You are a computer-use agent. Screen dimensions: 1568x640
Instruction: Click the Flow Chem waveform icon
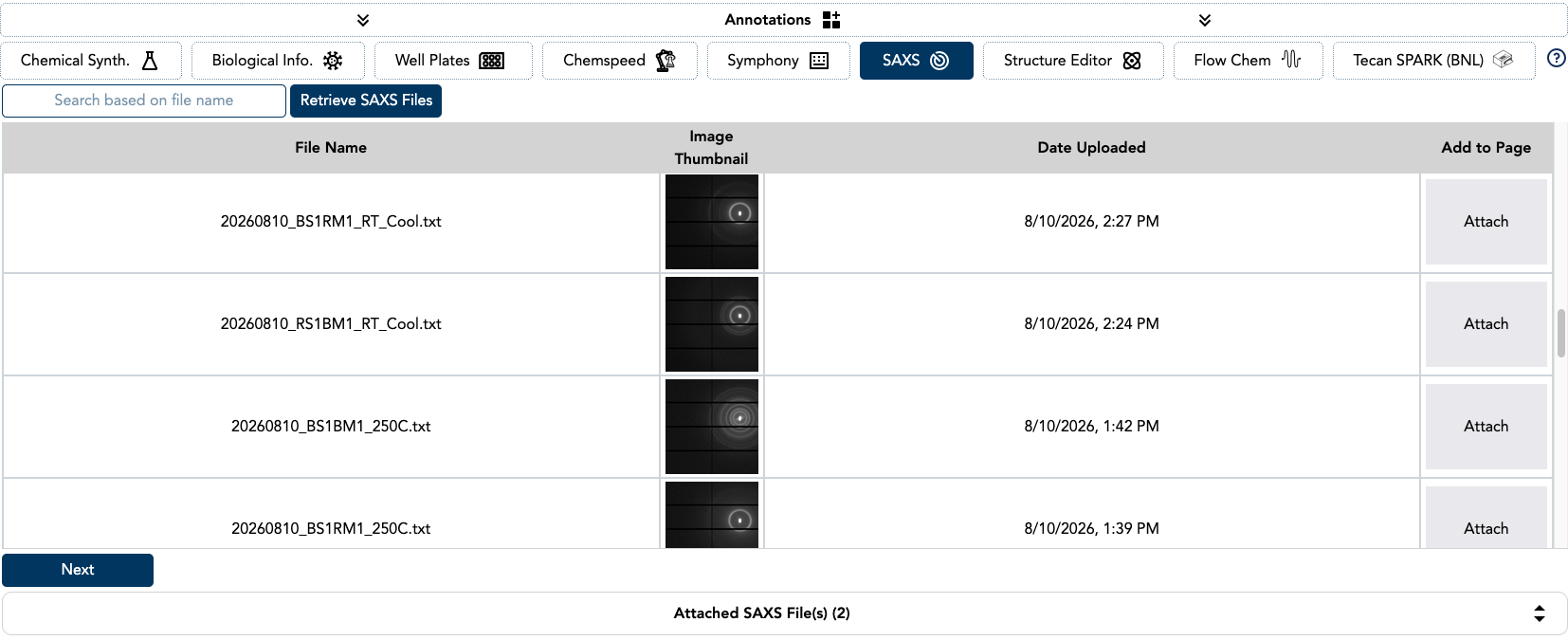(1291, 60)
